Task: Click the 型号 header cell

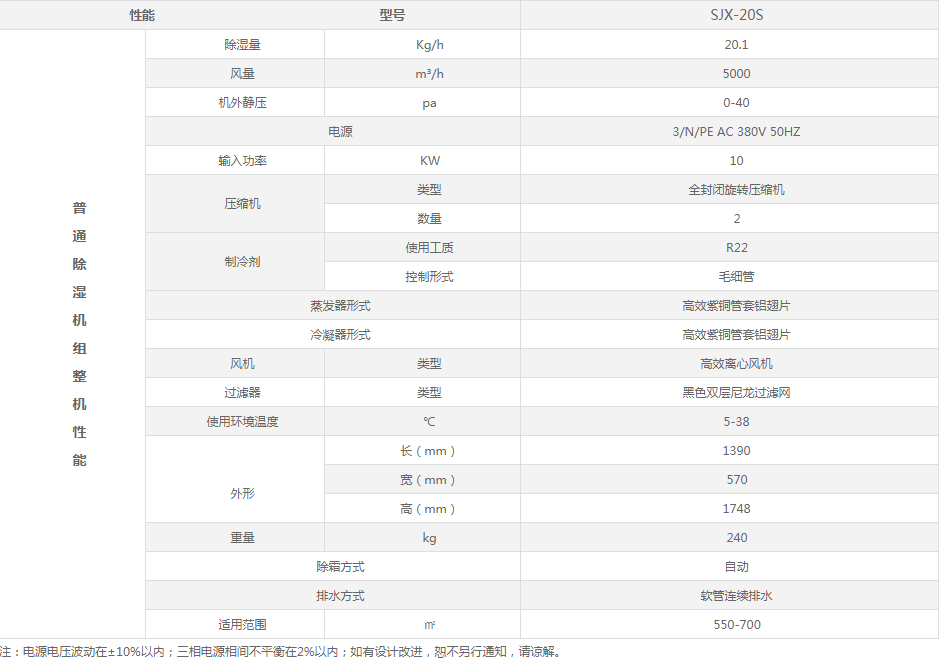Action: click(392, 16)
